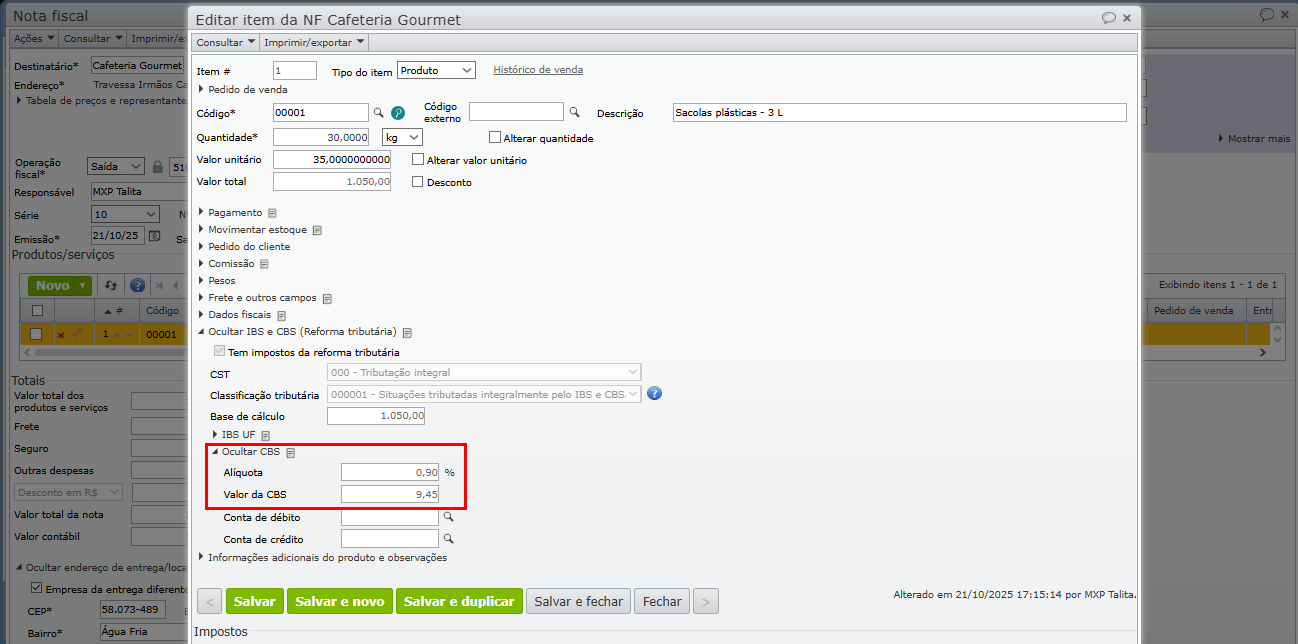1298x644 pixels.
Task: Open Tipo do item dropdown
Action: (x=436, y=70)
